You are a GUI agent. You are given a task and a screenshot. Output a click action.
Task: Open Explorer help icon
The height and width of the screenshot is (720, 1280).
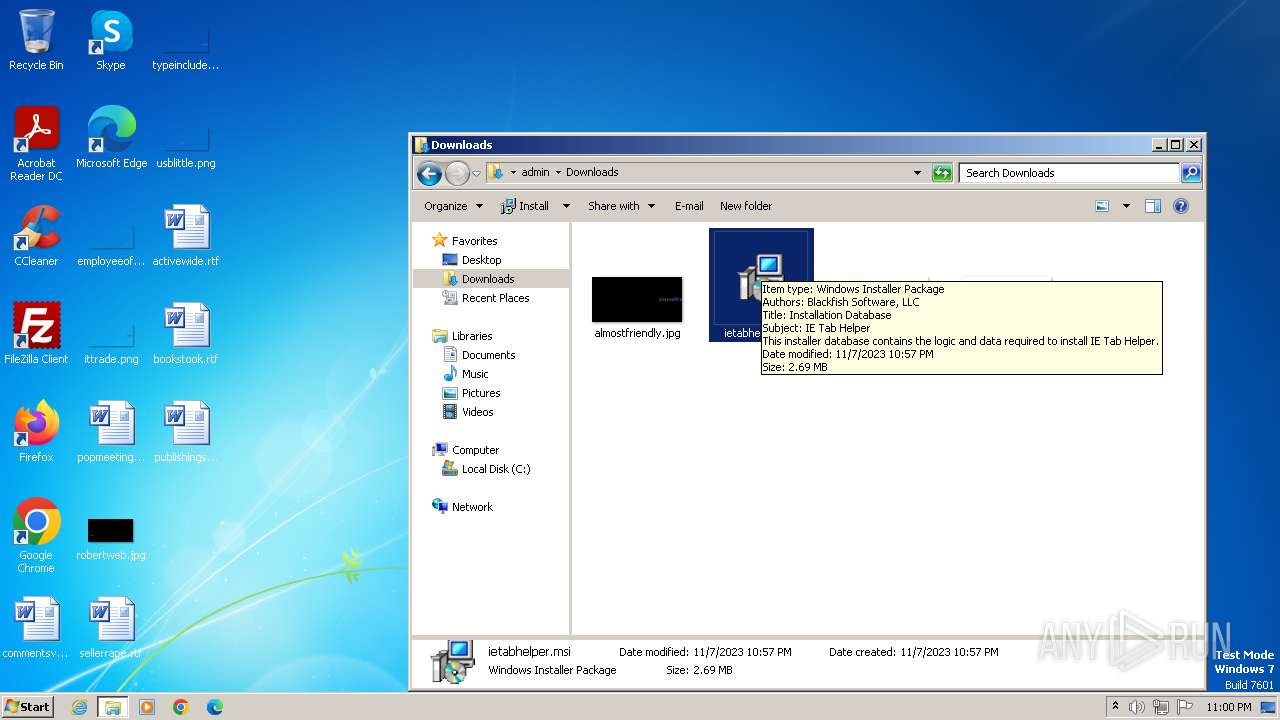coord(1181,206)
